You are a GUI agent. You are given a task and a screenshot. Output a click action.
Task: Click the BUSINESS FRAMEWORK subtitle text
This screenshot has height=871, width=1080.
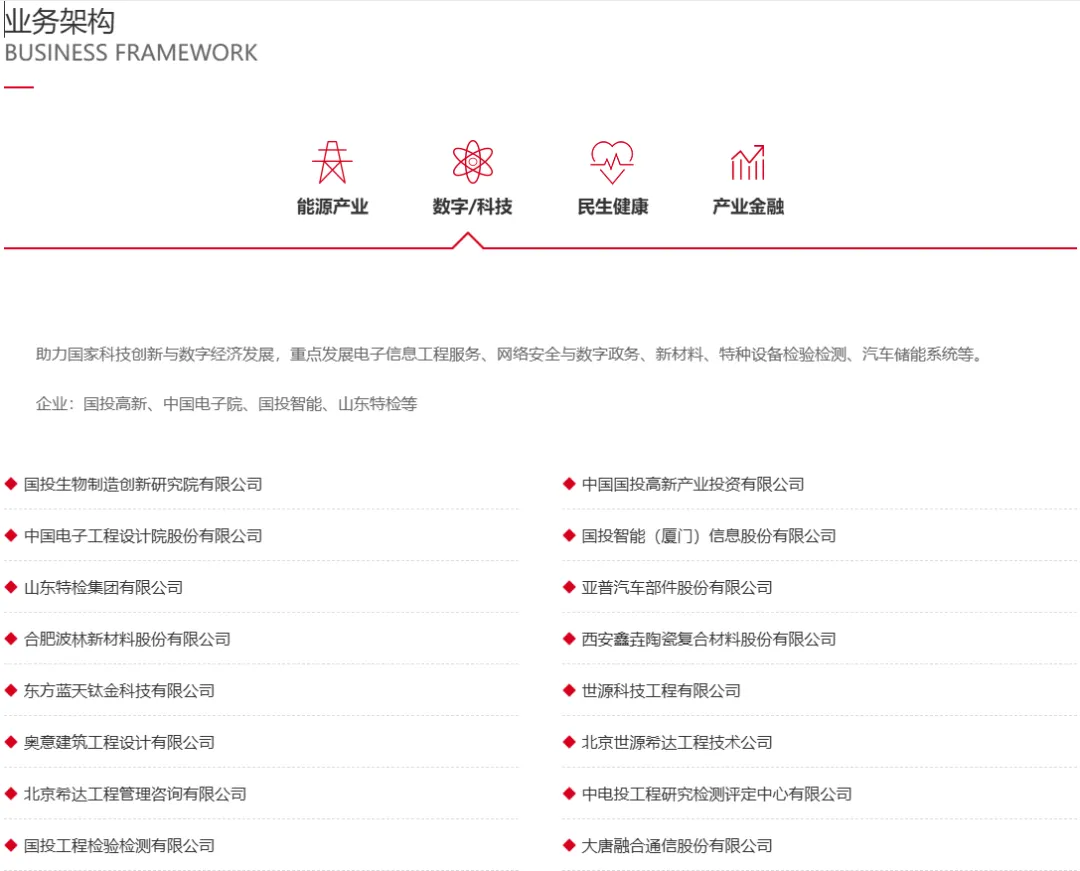click(131, 53)
